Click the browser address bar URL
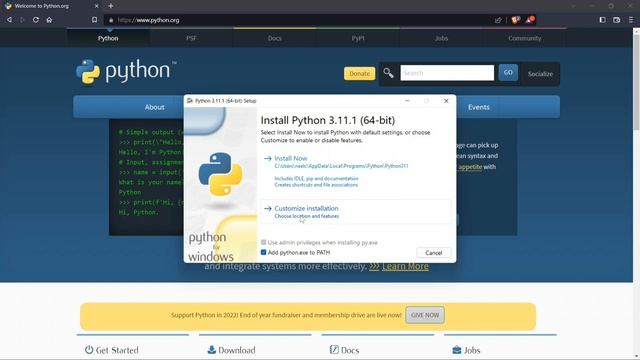The height and width of the screenshot is (360, 640). 148,20
